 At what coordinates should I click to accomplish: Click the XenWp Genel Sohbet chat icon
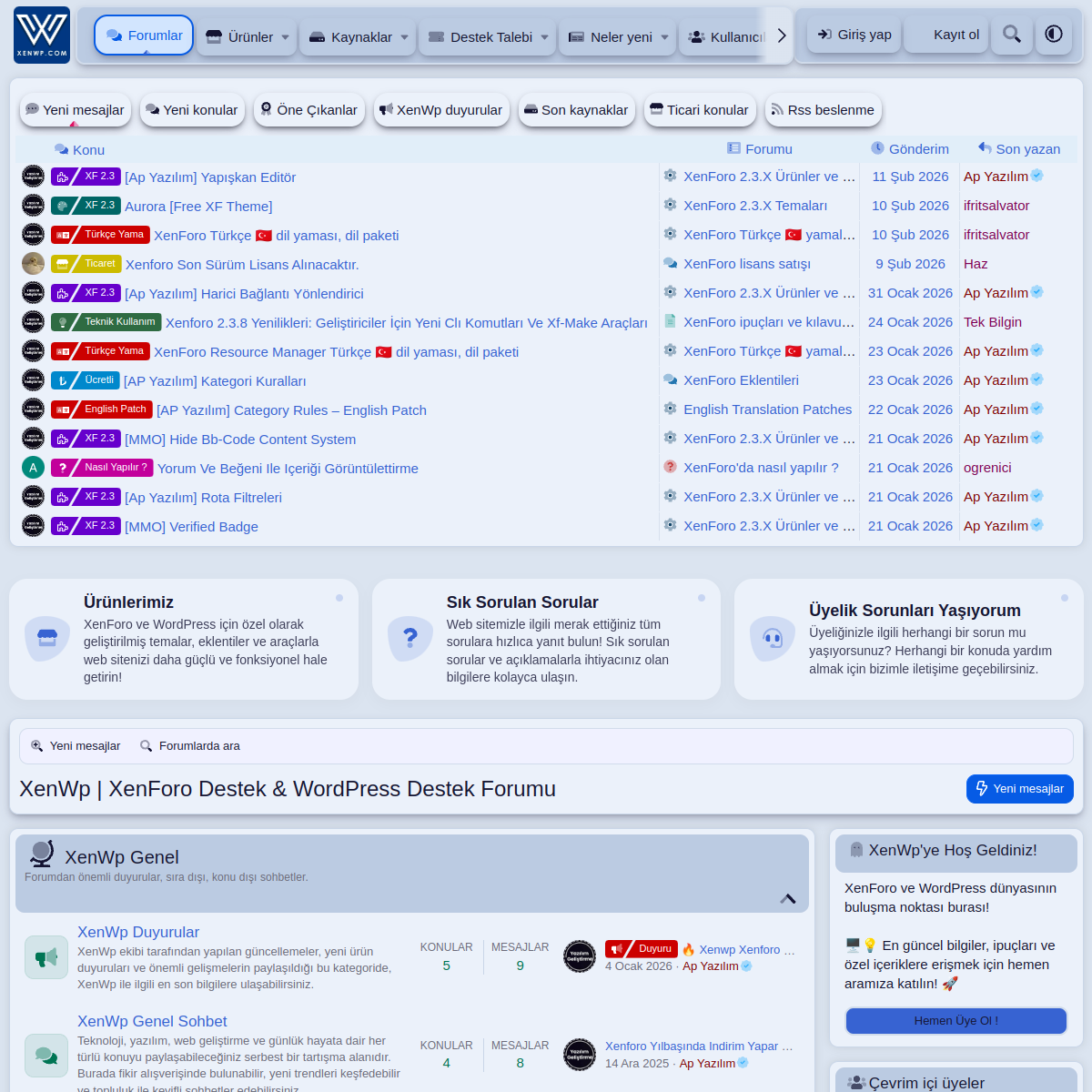[x=46, y=1056]
